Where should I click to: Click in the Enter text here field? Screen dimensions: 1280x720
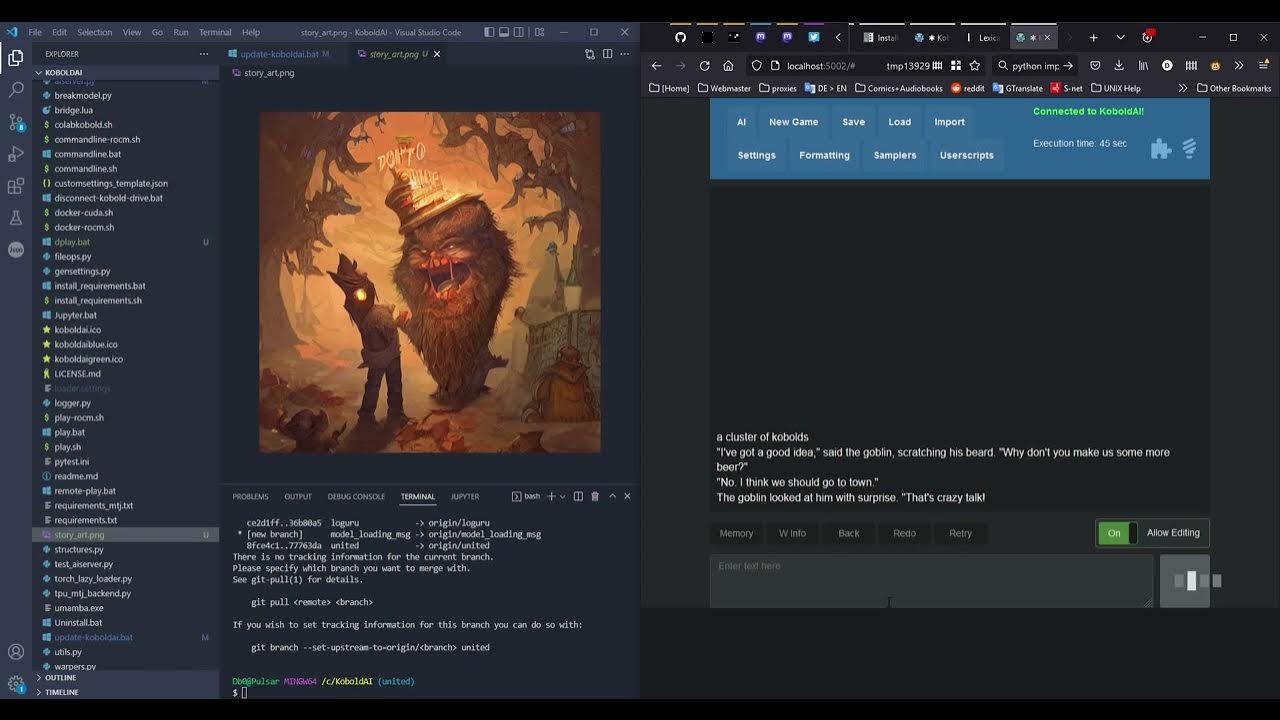[x=931, y=581]
